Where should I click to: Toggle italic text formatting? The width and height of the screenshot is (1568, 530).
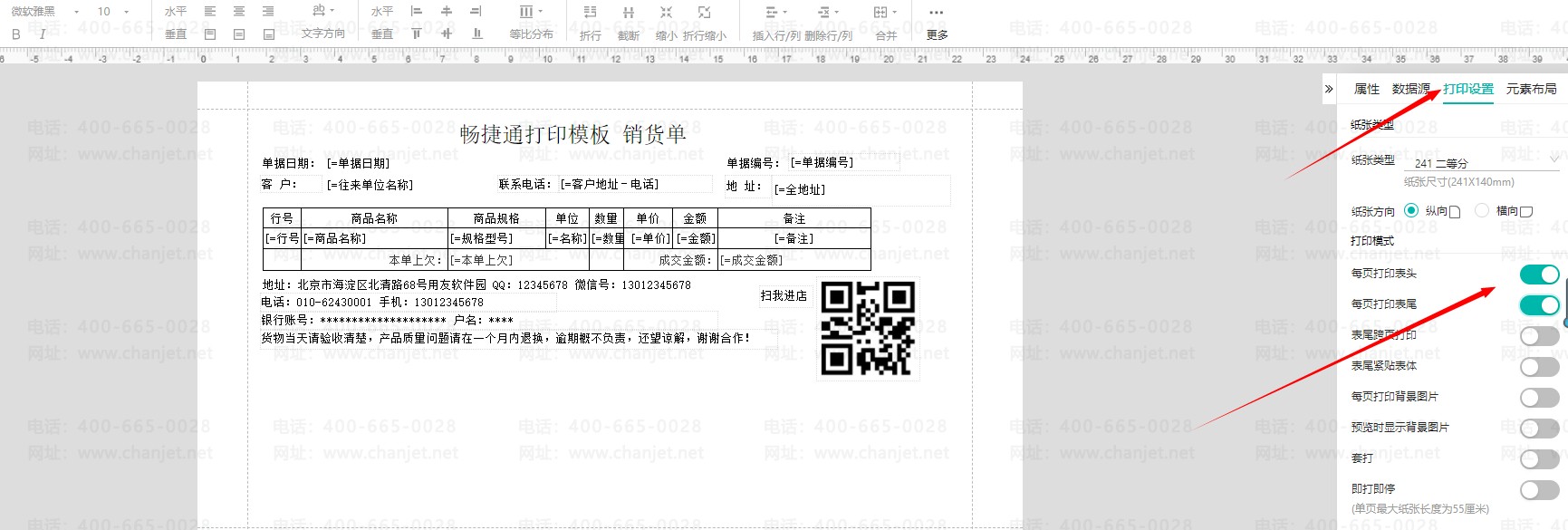(43, 34)
